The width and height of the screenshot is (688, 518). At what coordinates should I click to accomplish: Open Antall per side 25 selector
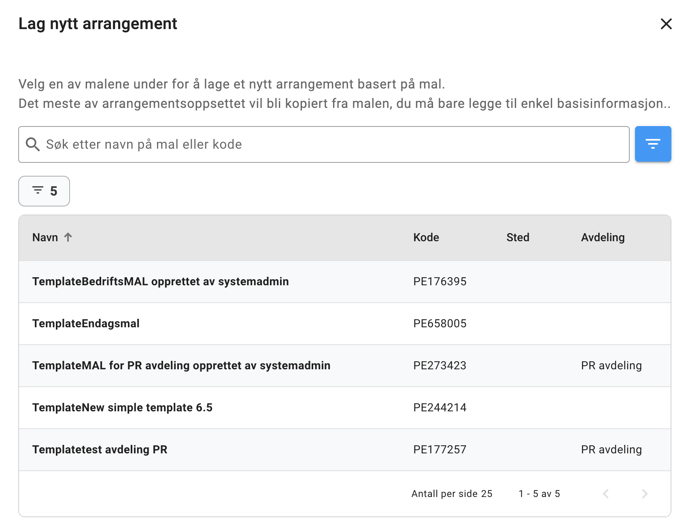pos(452,494)
